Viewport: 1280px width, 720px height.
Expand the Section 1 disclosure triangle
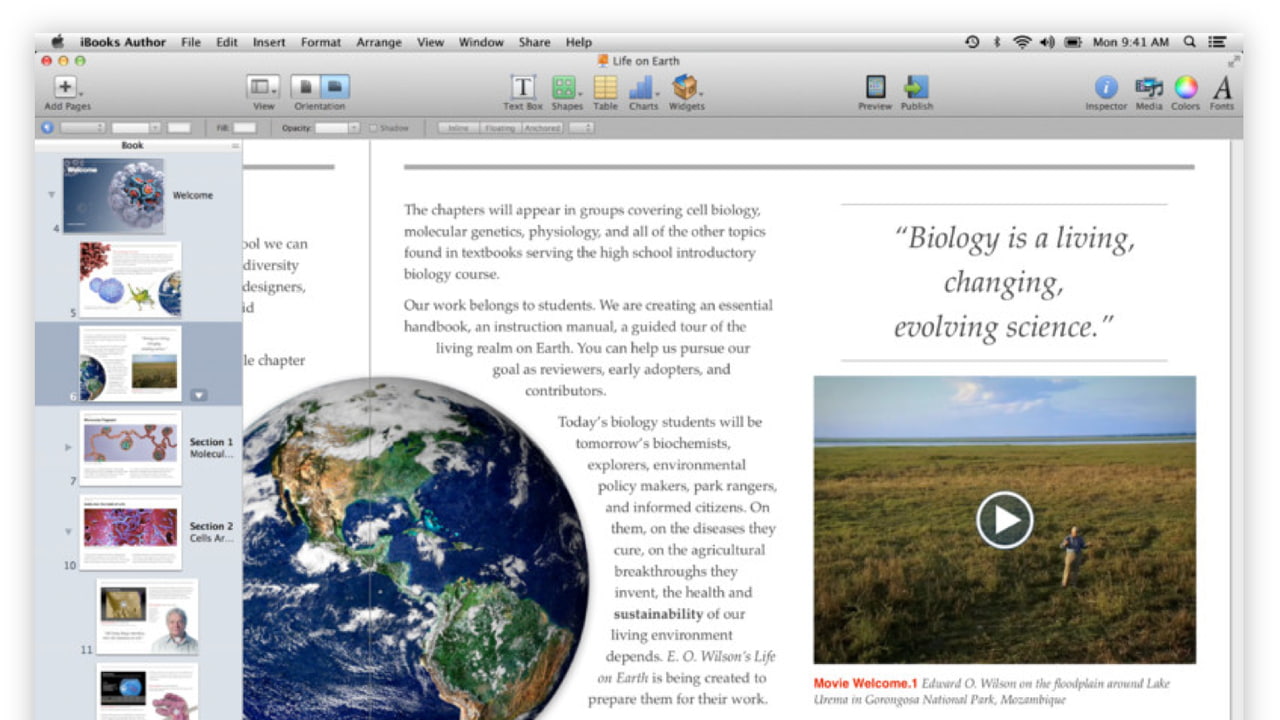click(69, 447)
